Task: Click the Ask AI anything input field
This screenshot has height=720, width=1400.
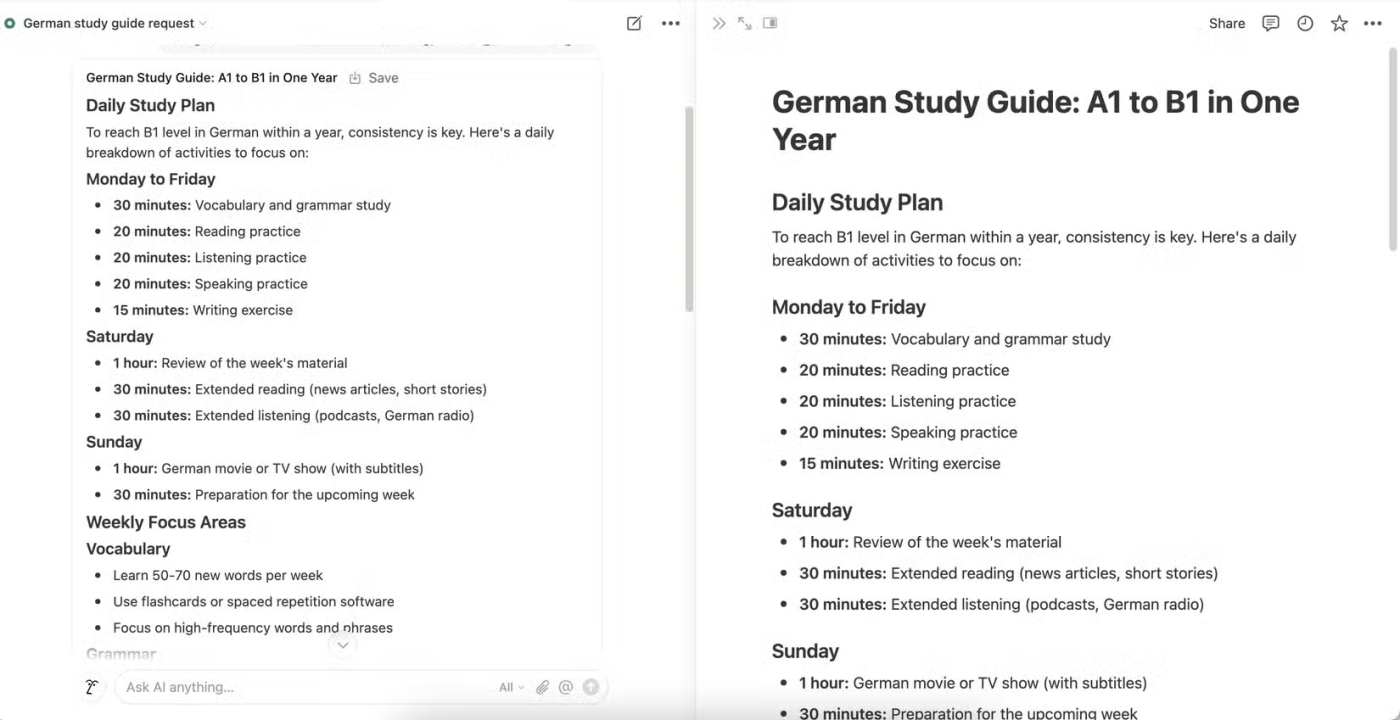Action: coord(300,687)
